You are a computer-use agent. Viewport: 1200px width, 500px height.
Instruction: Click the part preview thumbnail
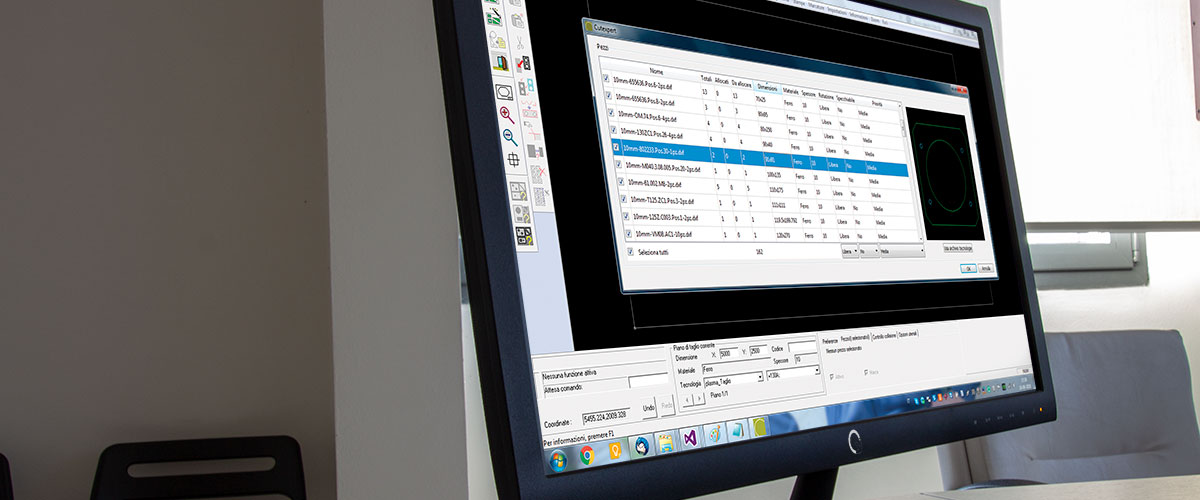pyautogui.click(x=946, y=176)
